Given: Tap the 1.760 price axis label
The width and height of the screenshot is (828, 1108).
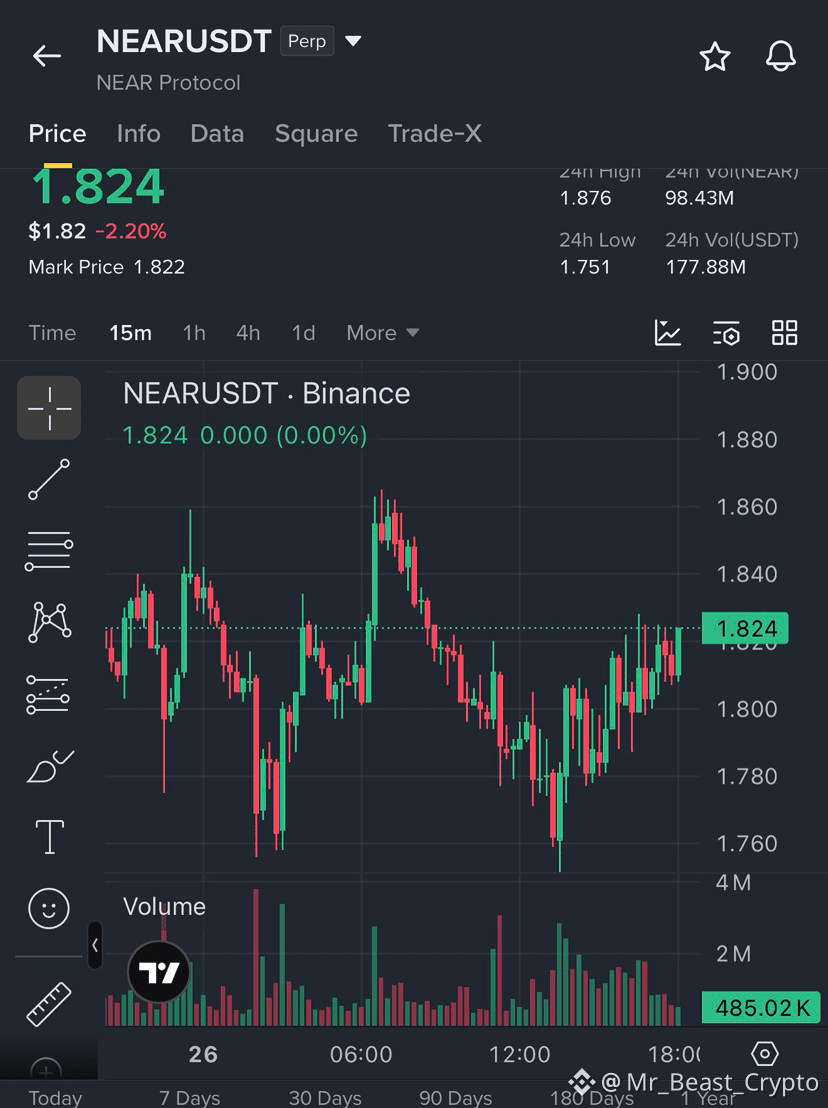Looking at the screenshot, I should (747, 843).
